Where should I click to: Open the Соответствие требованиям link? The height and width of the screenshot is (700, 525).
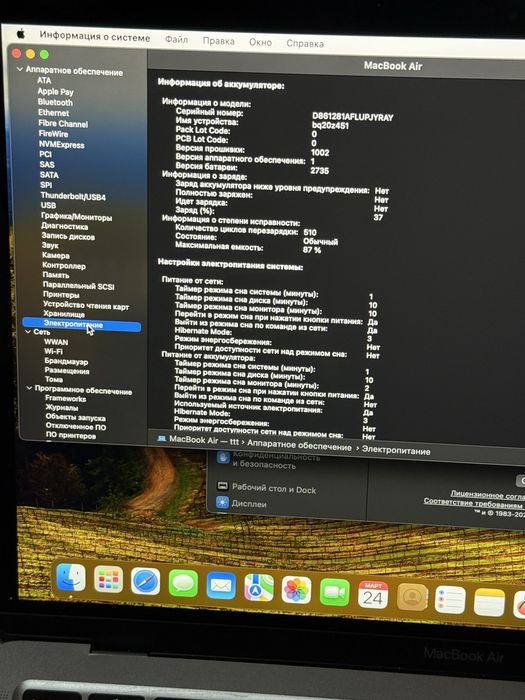coord(474,503)
